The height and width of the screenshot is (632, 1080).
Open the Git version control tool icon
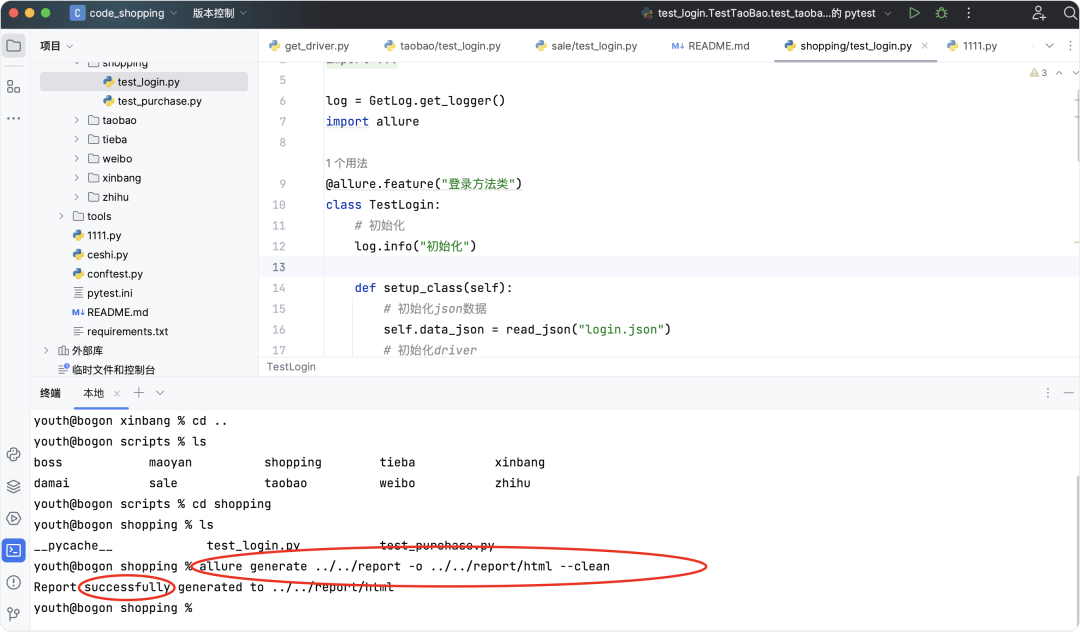pyautogui.click(x=14, y=613)
